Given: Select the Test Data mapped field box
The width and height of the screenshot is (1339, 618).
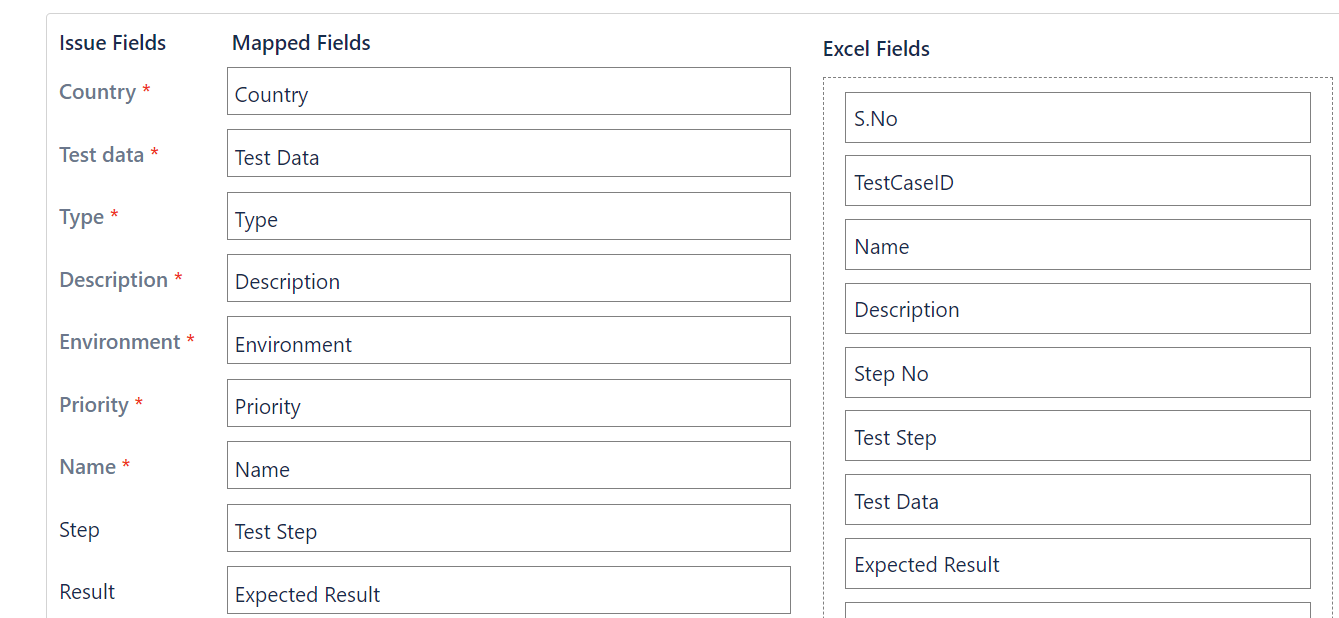Looking at the screenshot, I should pyautogui.click(x=509, y=153).
